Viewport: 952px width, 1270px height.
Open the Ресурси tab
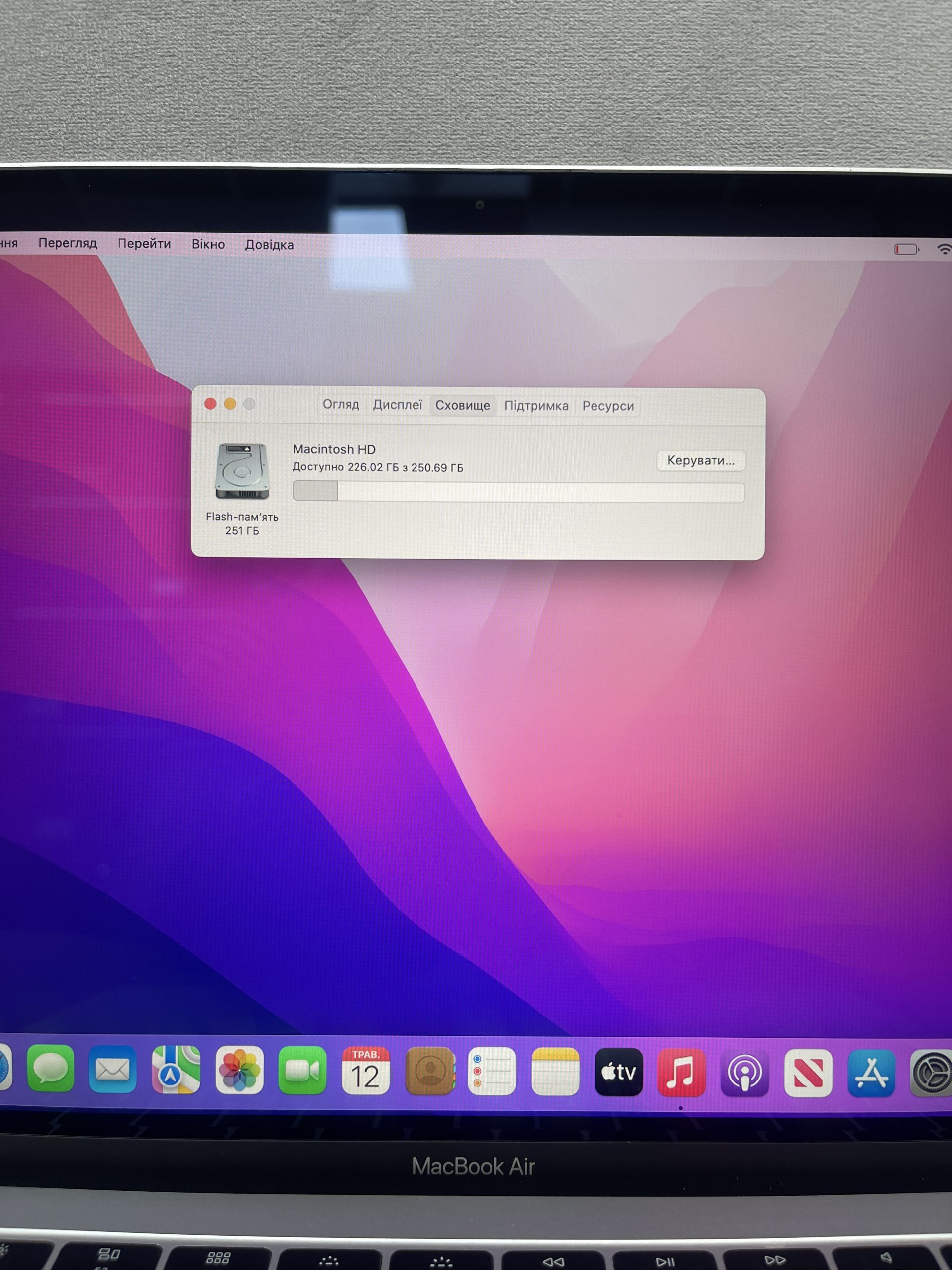point(608,406)
